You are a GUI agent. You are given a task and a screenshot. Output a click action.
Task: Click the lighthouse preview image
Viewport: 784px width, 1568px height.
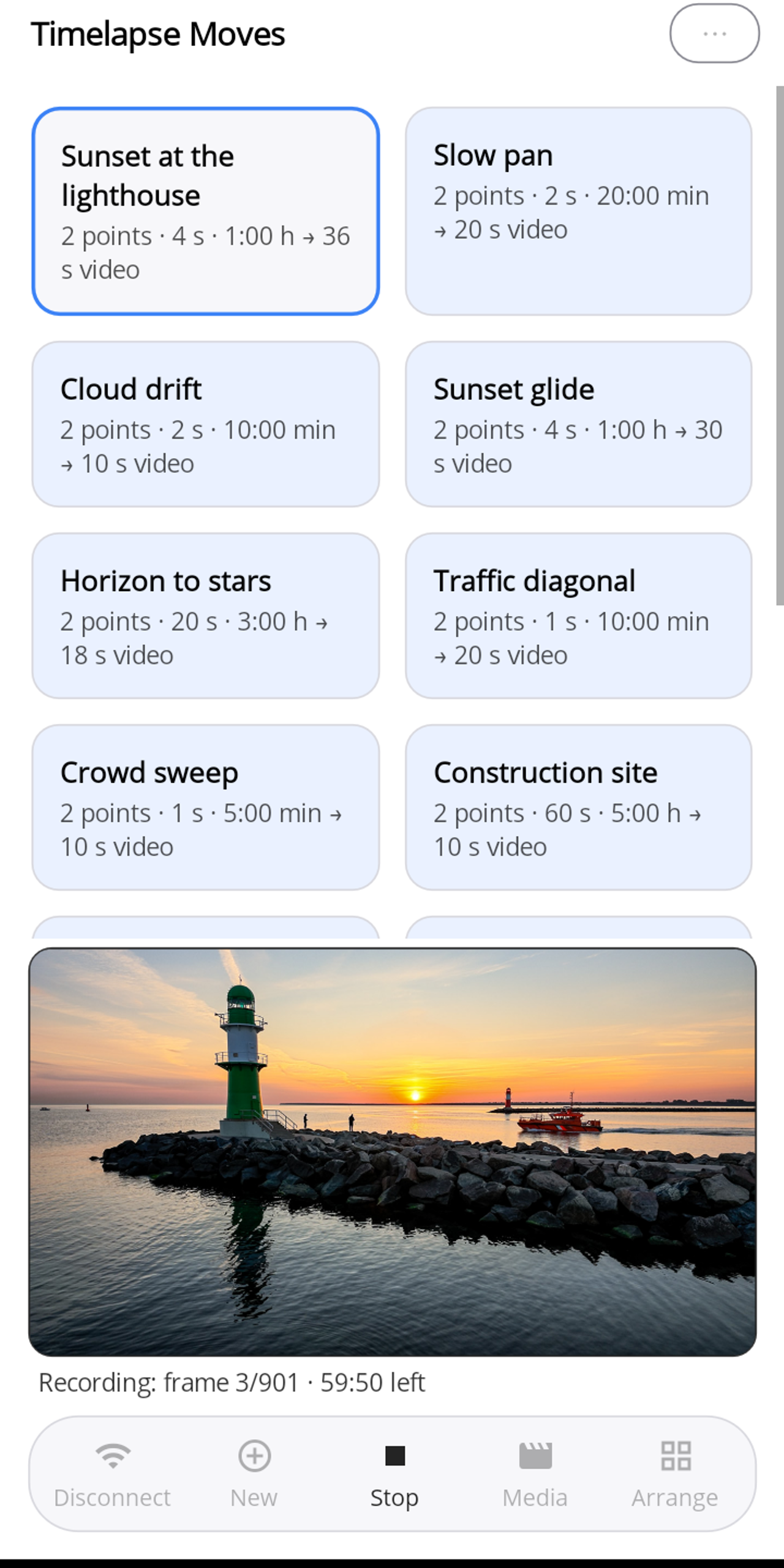(393, 1152)
